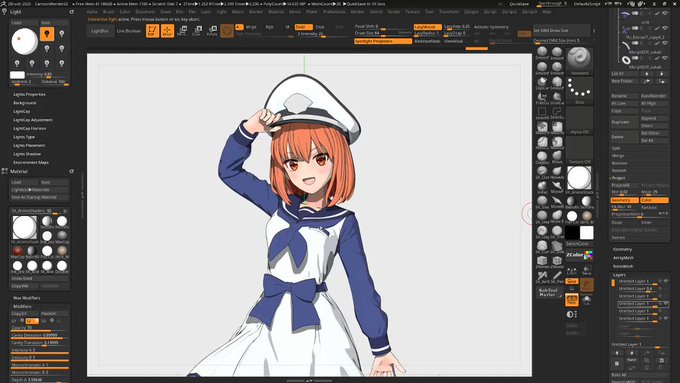
Task: Expand Lights Placement section
Action: coord(29,145)
